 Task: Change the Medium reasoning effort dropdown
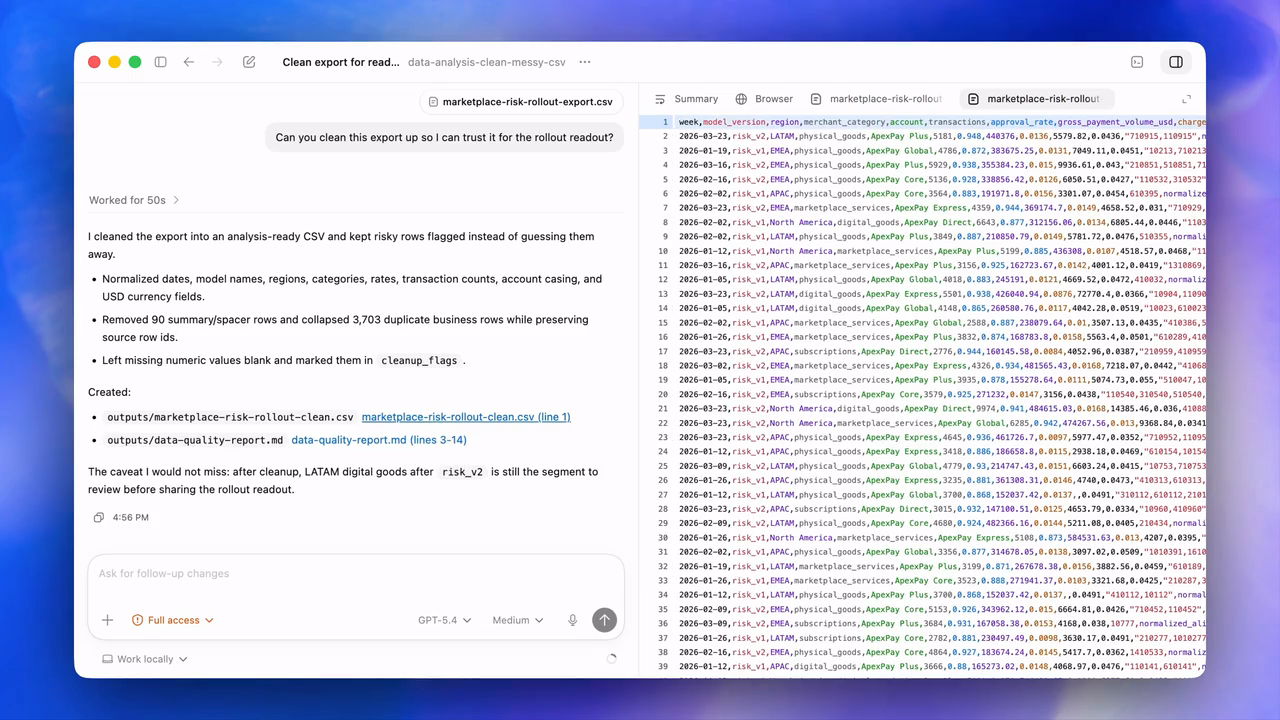coord(517,620)
